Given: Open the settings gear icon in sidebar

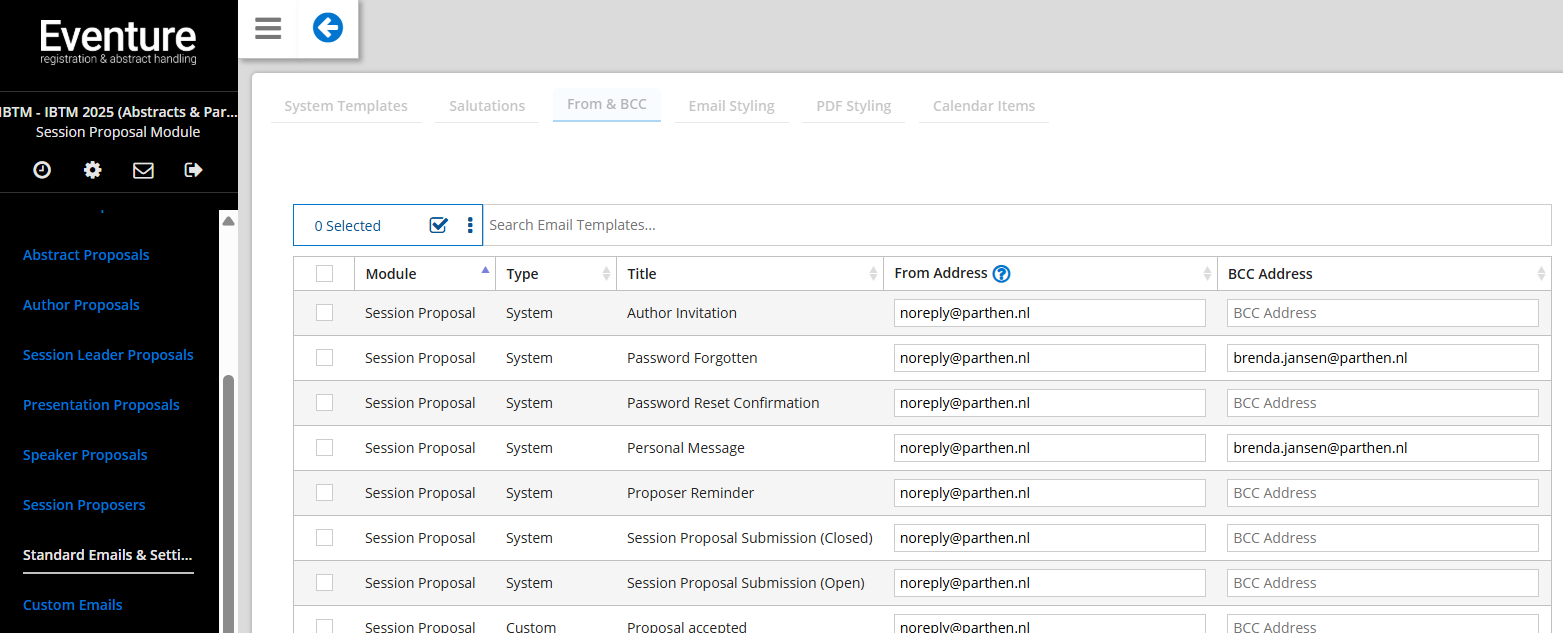Looking at the screenshot, I should [93, 170].
